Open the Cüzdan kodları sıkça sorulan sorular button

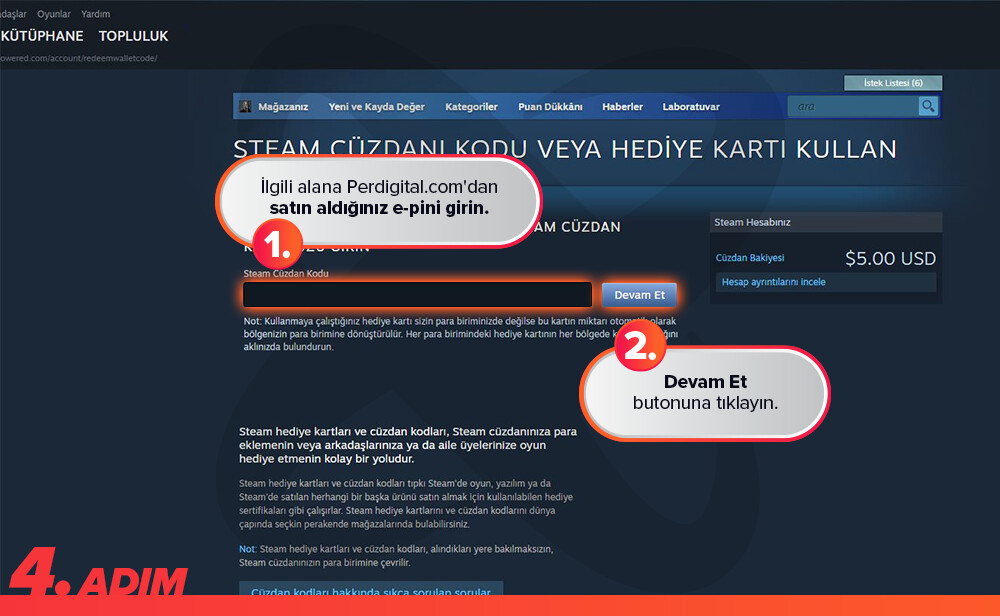click(370, 592)
